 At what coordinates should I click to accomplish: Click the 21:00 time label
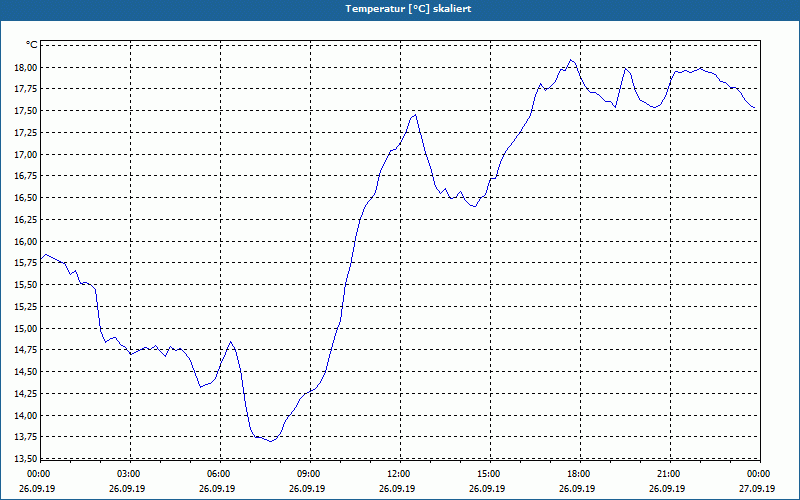coord(667,474)
